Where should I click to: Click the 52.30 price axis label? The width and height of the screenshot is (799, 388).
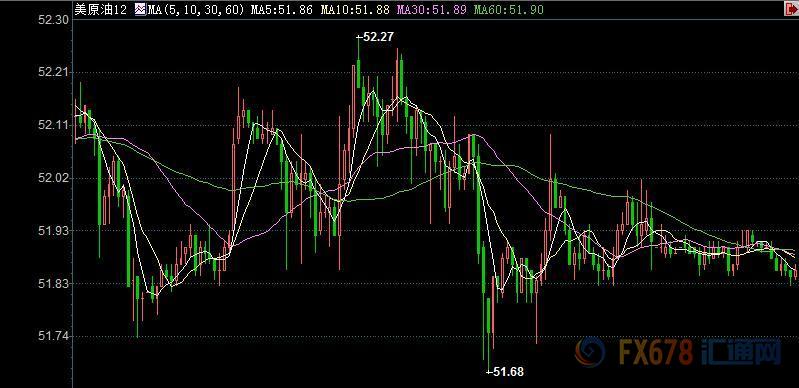53,20
